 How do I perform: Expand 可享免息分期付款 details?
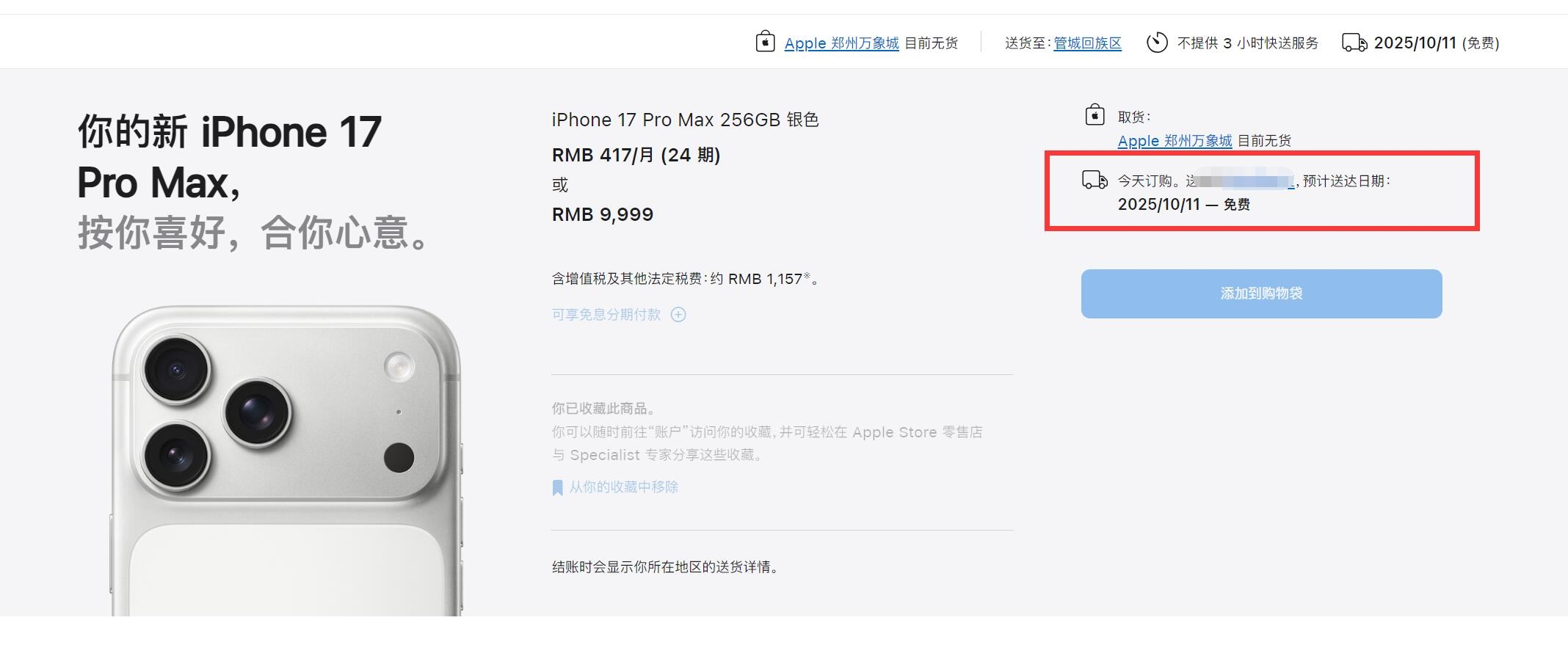pyautogui.click(x=606, y=315)
